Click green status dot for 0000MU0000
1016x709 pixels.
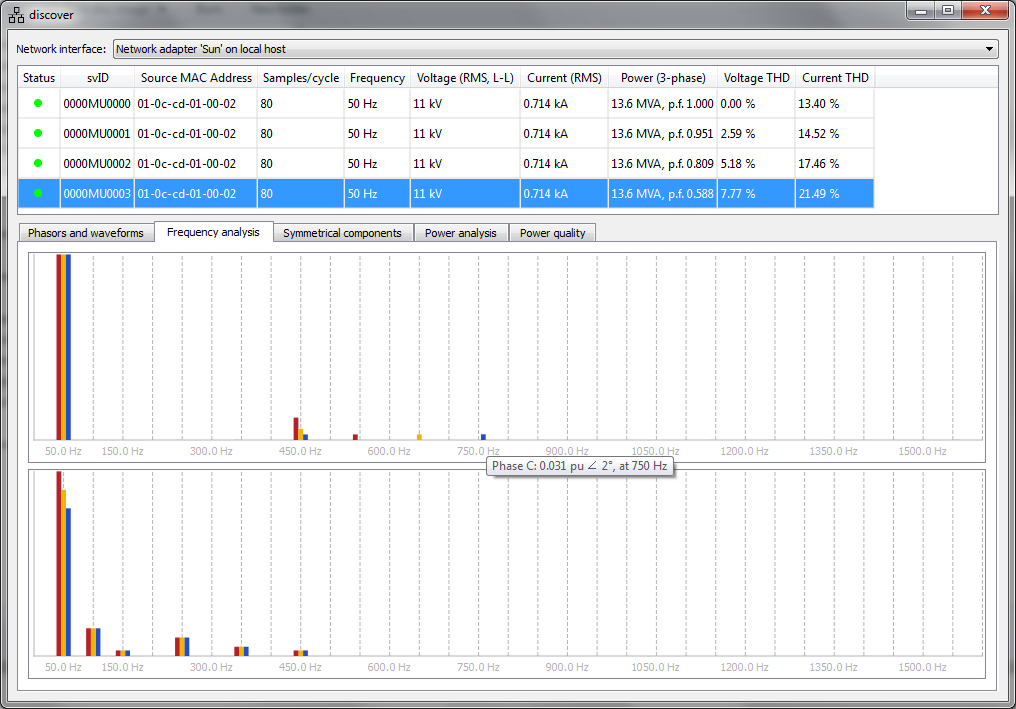tap(38, 103)
